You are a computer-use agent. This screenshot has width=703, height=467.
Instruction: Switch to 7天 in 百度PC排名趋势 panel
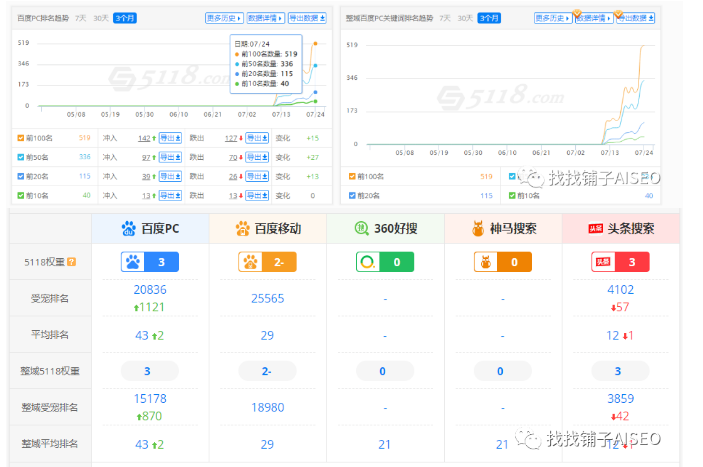pos(81,18)
